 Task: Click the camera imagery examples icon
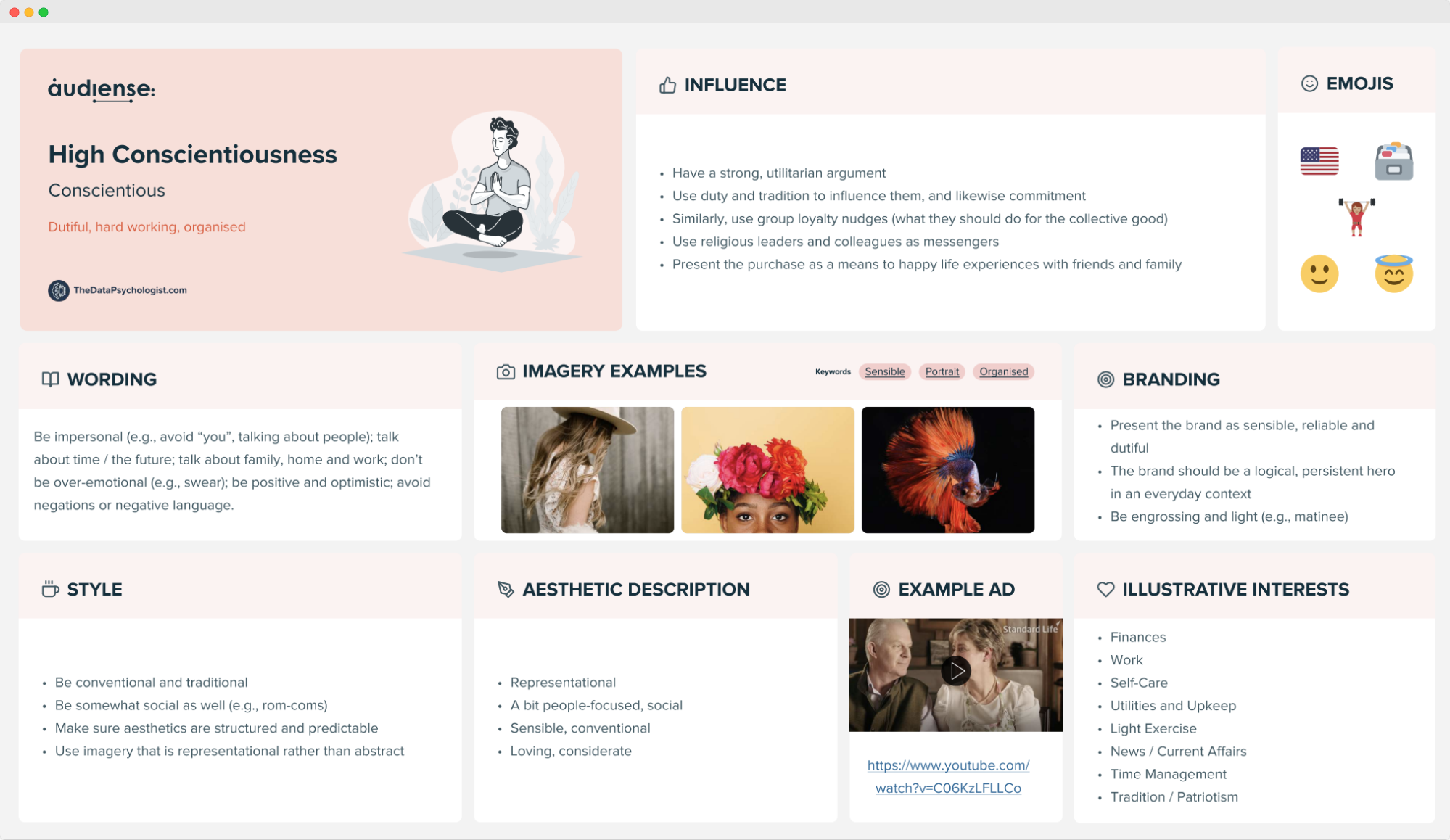point(504,371)
